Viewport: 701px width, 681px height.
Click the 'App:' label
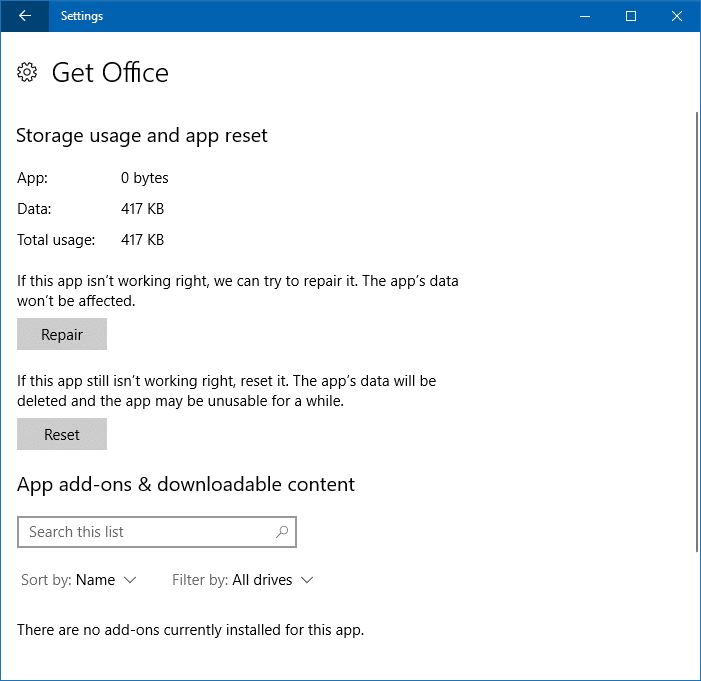pos(32,178)
